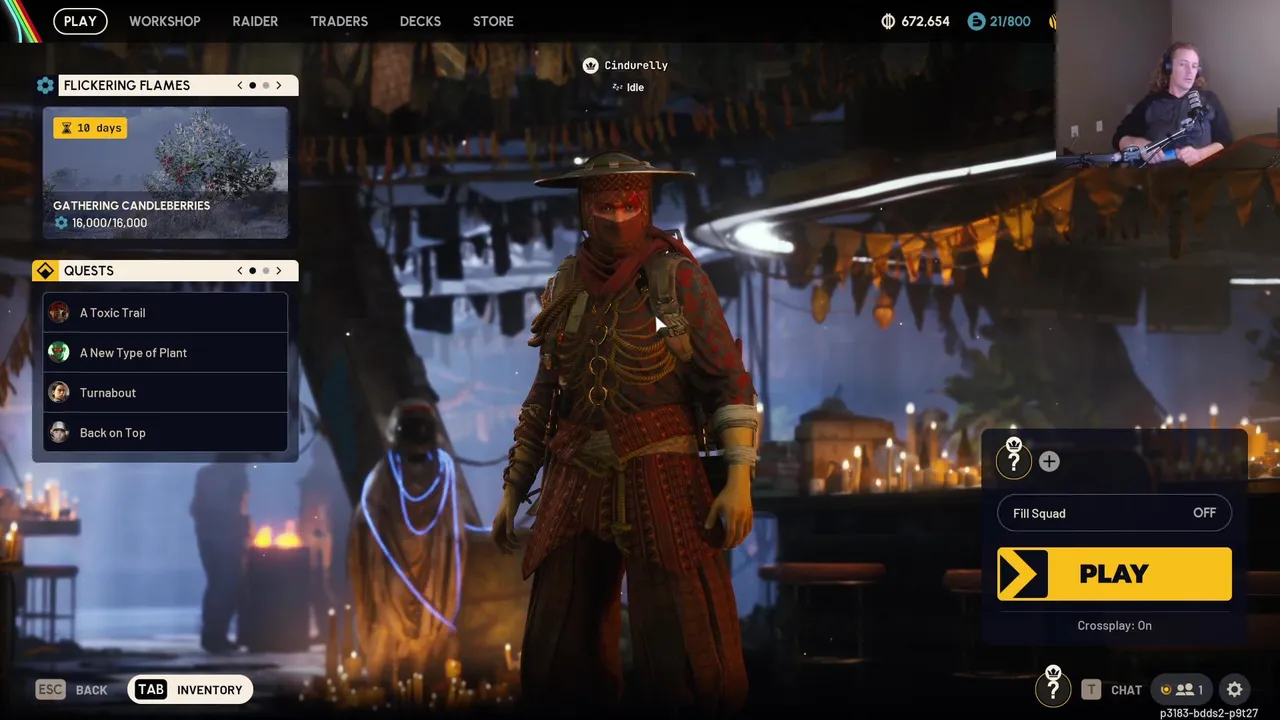Image resolution: width=1280 pixels, height=720 pixels.
Task: Select first page dot in Quests header
Action: coord(252,271)
